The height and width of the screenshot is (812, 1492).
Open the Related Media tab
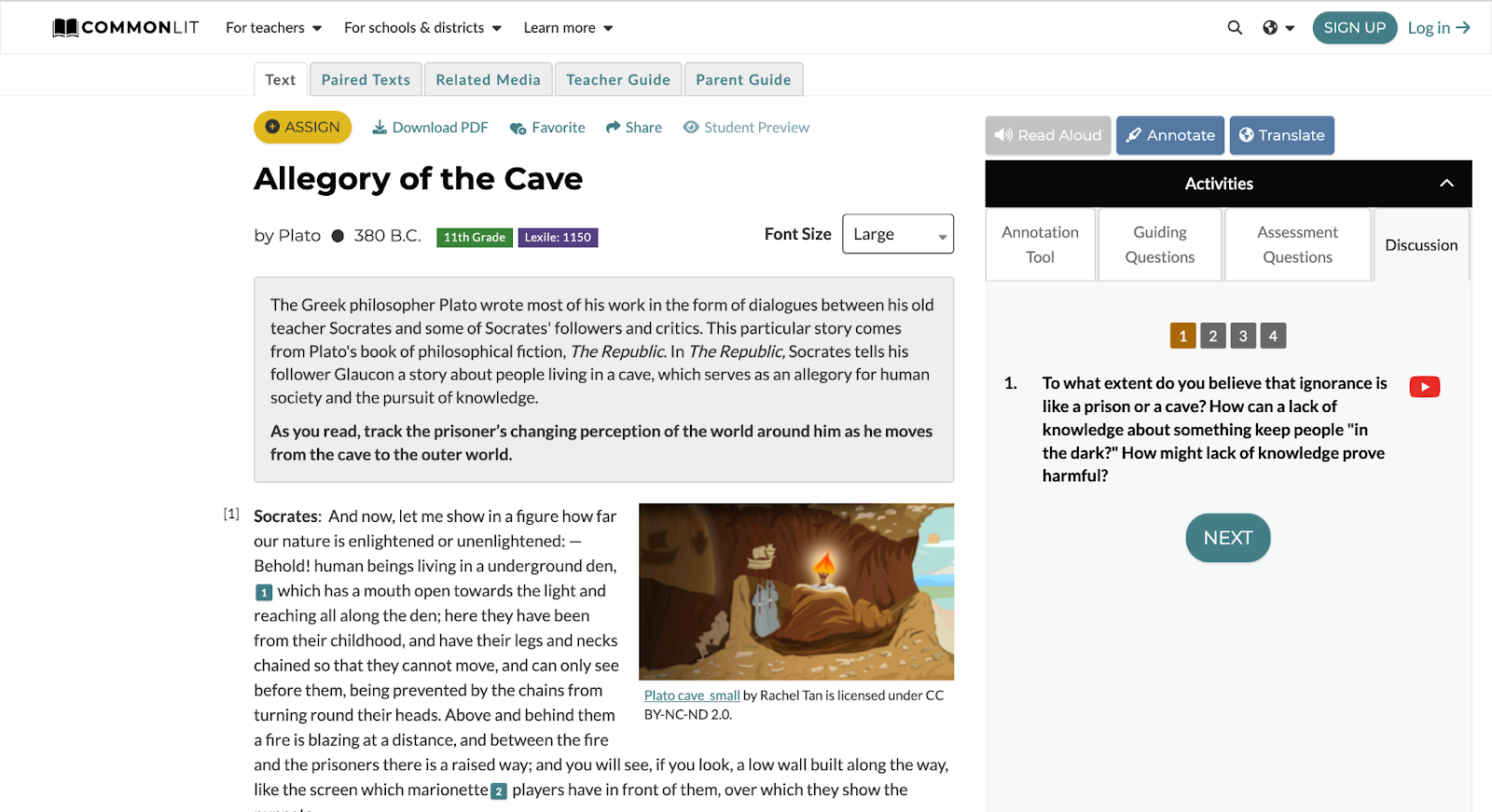[488, 79]
